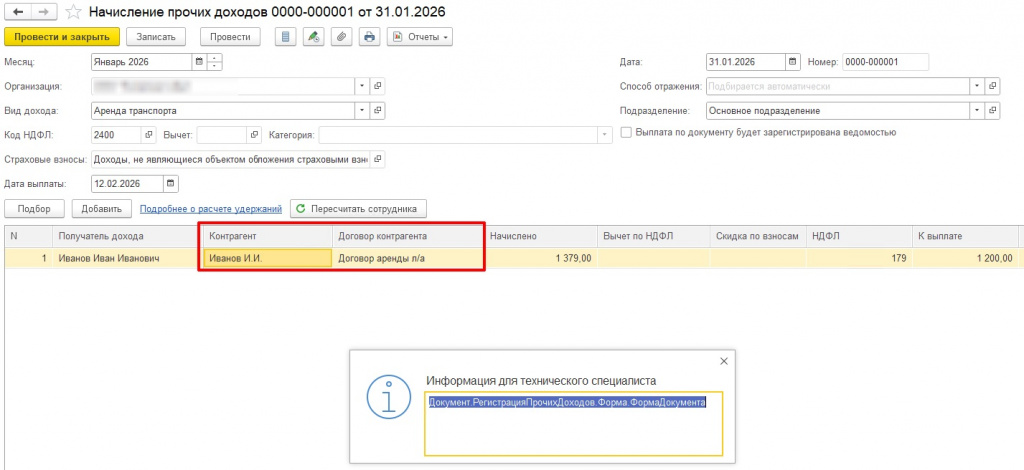Viewport: 1024px width, 470px height.
Task: Click the Записать button
Action: (156, 37)
